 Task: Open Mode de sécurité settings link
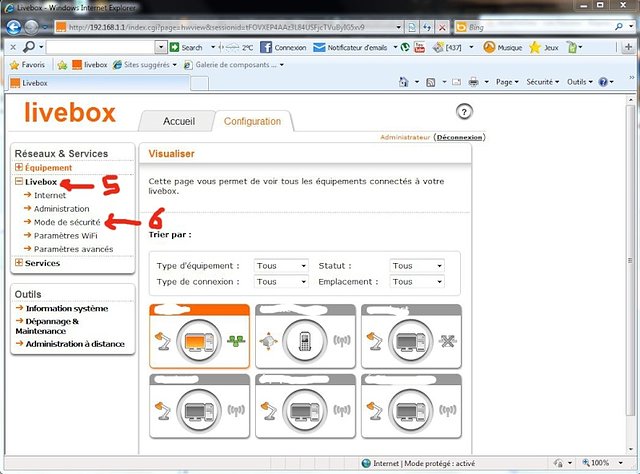tap(67, 222)
